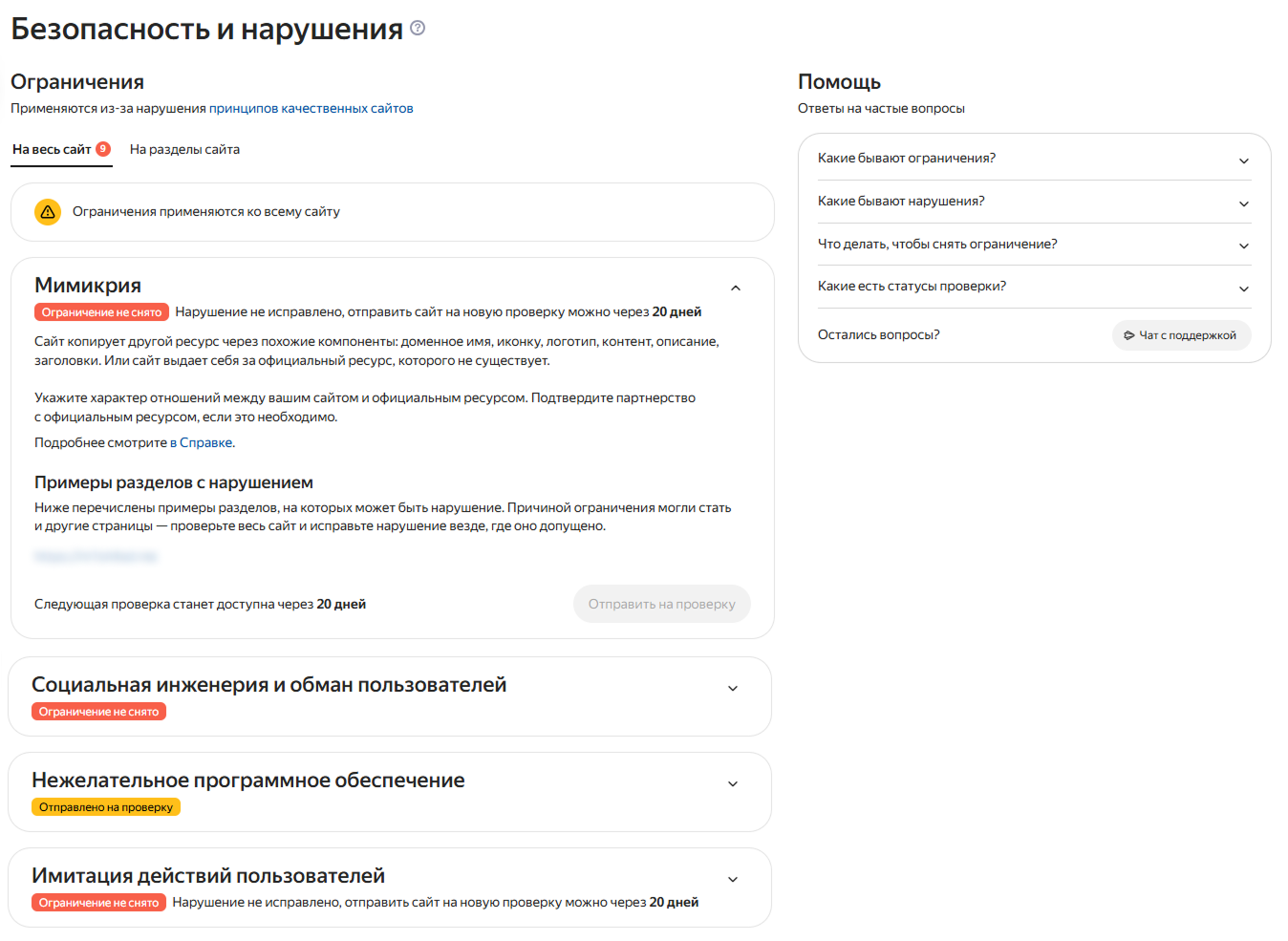
Task: Open Чат с поддержкой
Action: click(x=1181, y=335)
